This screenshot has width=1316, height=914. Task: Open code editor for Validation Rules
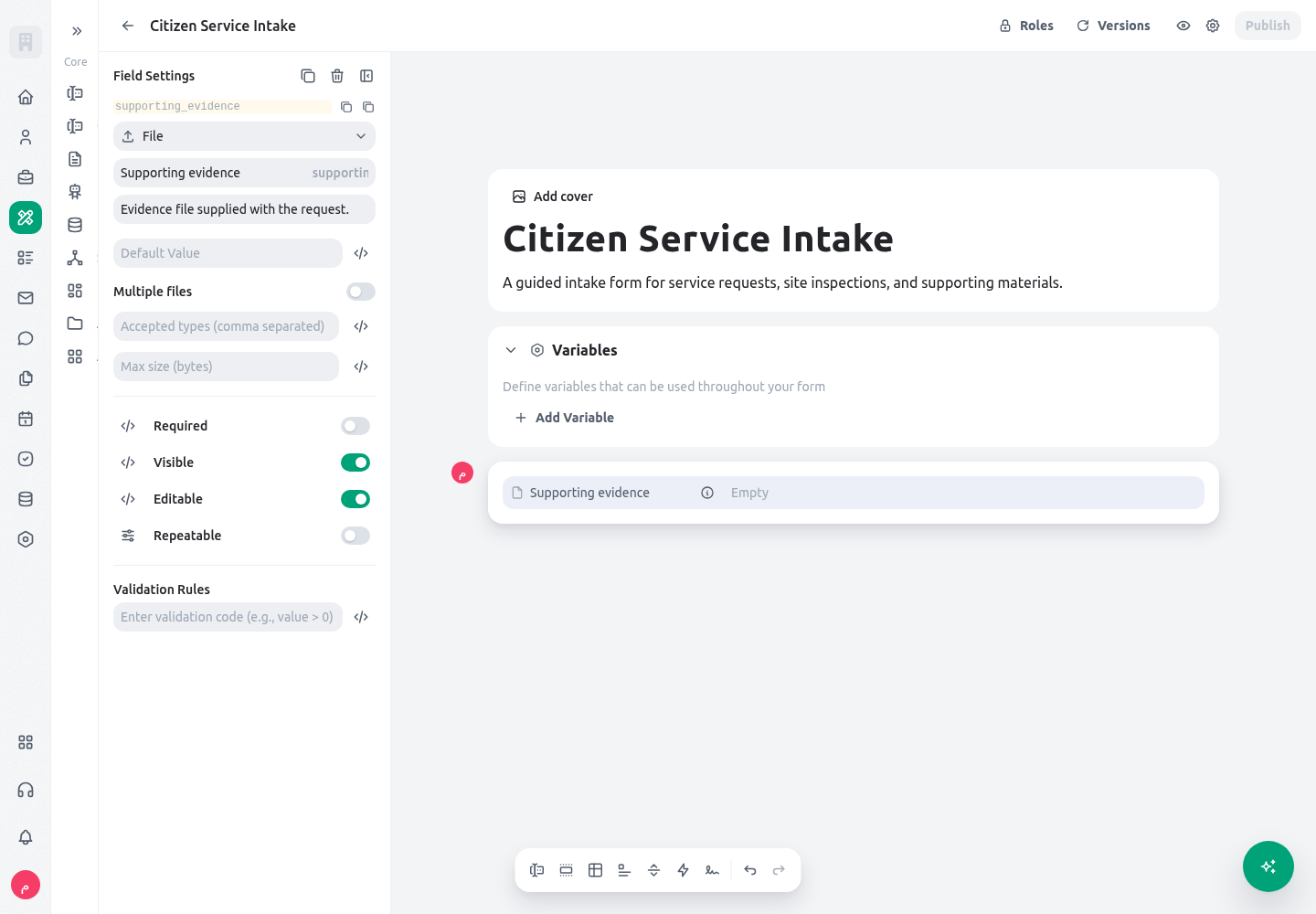pos(361,617)
